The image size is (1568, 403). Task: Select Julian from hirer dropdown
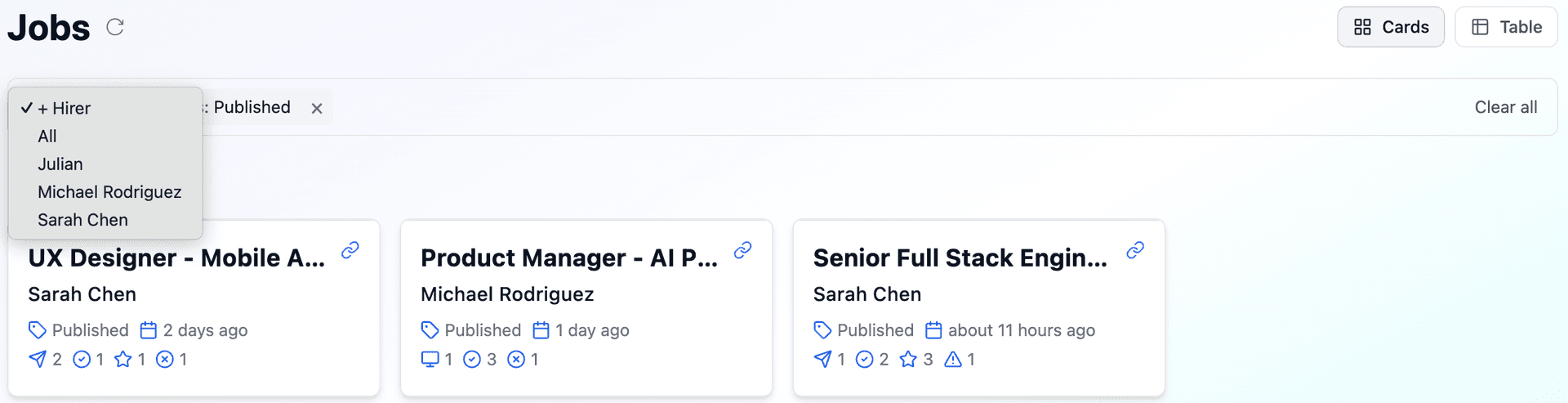pyautogui.click(x=60, y=164)
